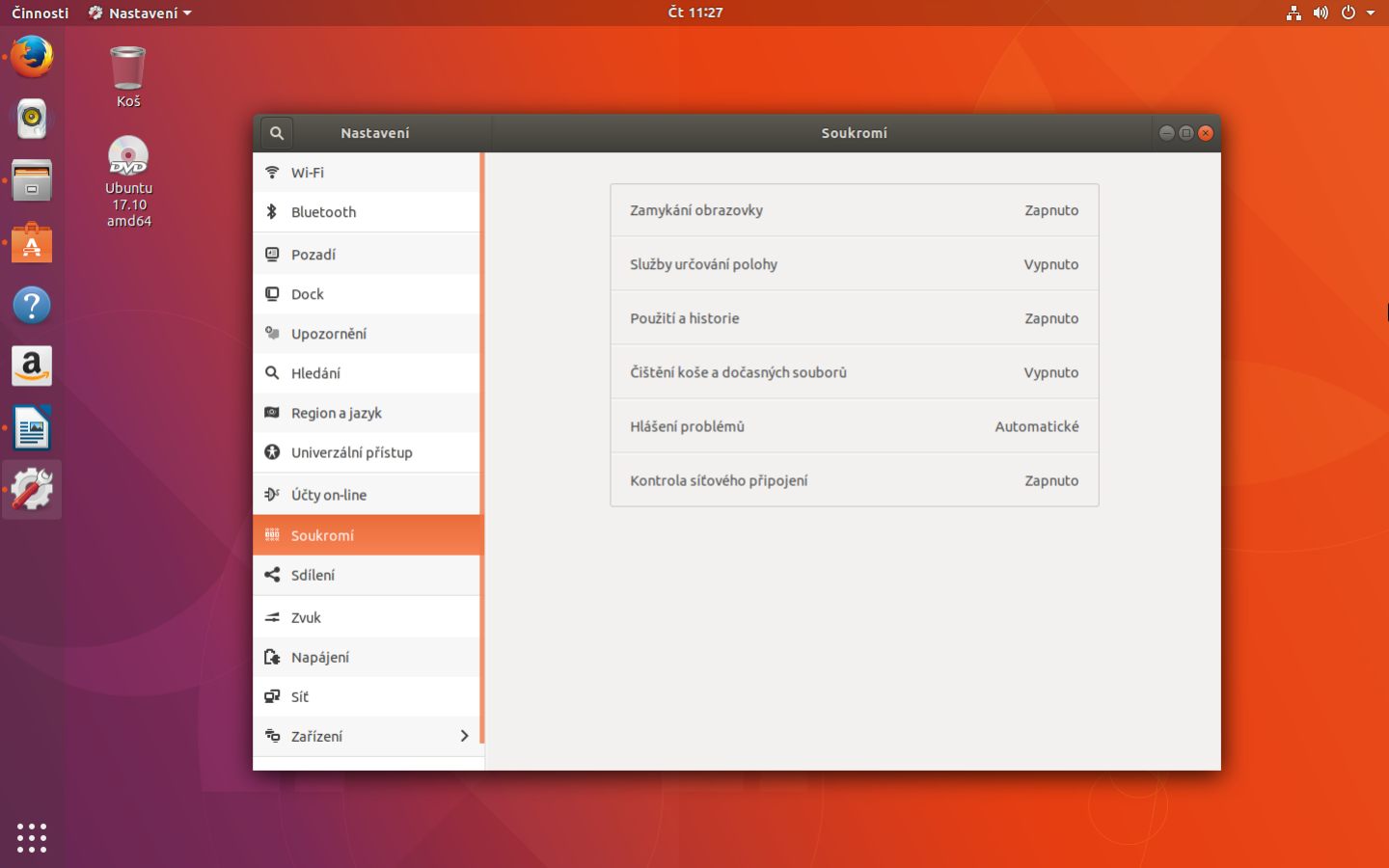Disable Kontrola síťového připojení

[854, 480]
